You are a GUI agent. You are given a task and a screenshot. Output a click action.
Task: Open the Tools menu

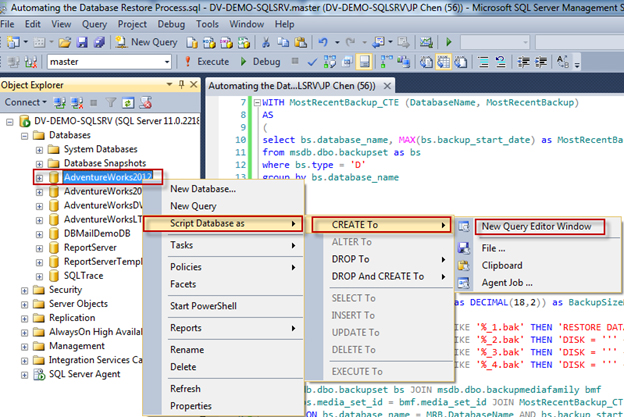click(207, 25)
